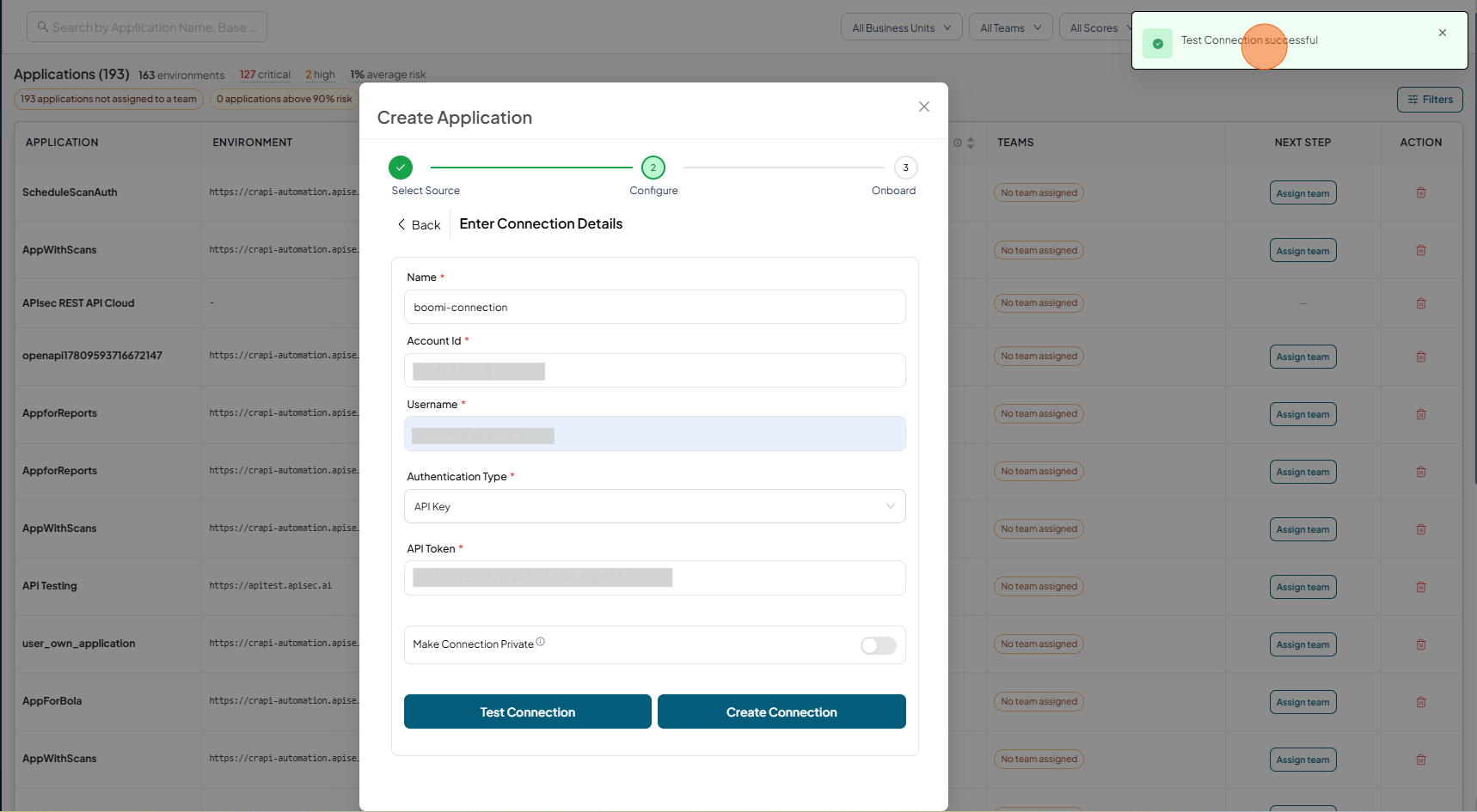Open the All Business Units filter

coord(902,27)
